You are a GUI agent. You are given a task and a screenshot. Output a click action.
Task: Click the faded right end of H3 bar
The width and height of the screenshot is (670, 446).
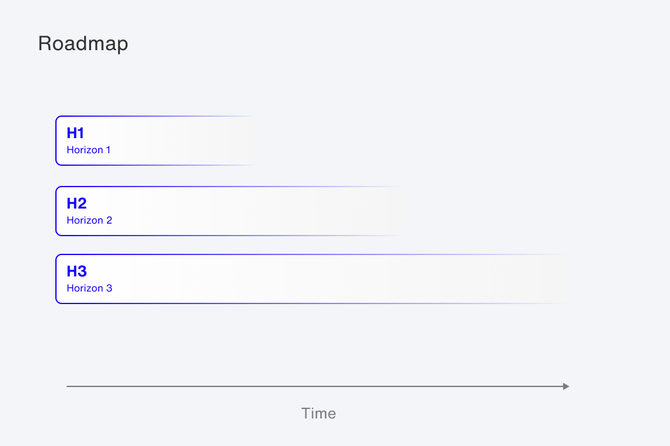(556, 279)
